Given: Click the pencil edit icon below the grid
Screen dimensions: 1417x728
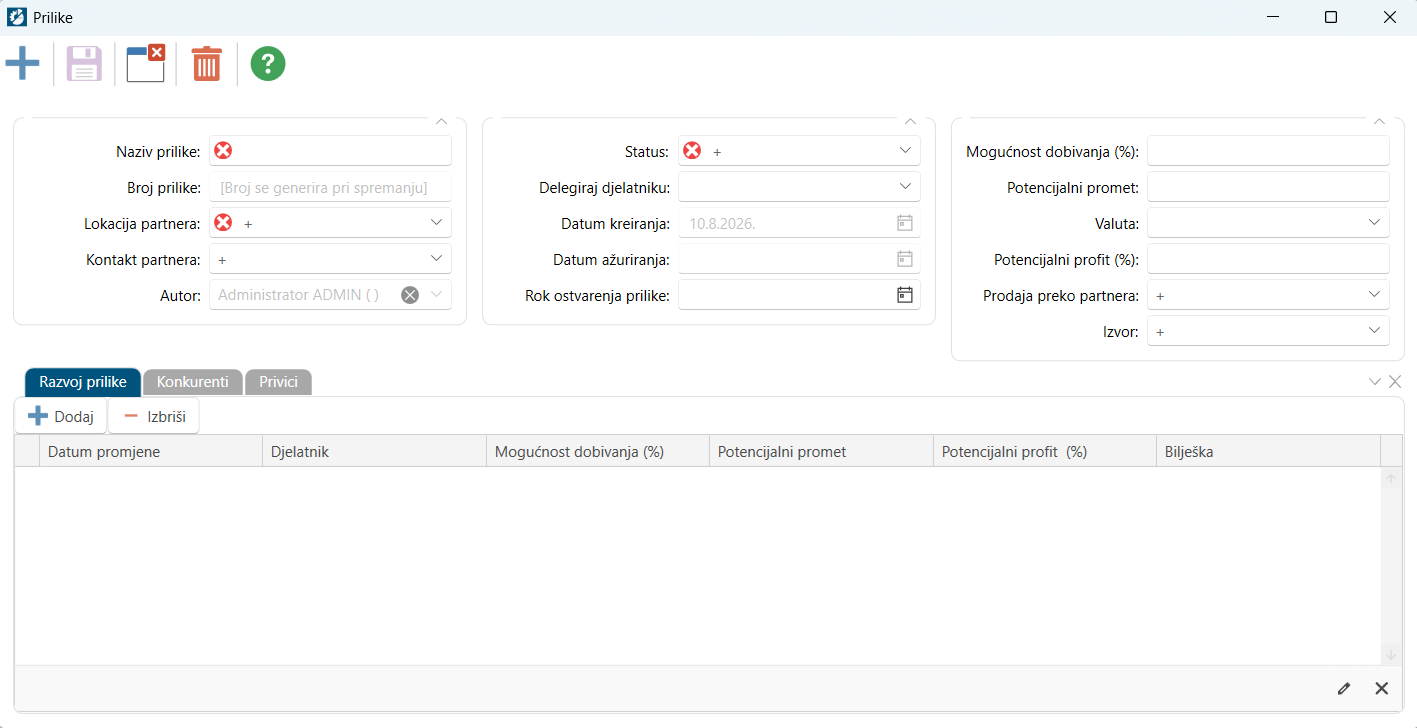Looking at the screenshot, I should [x=1344, y=688].
